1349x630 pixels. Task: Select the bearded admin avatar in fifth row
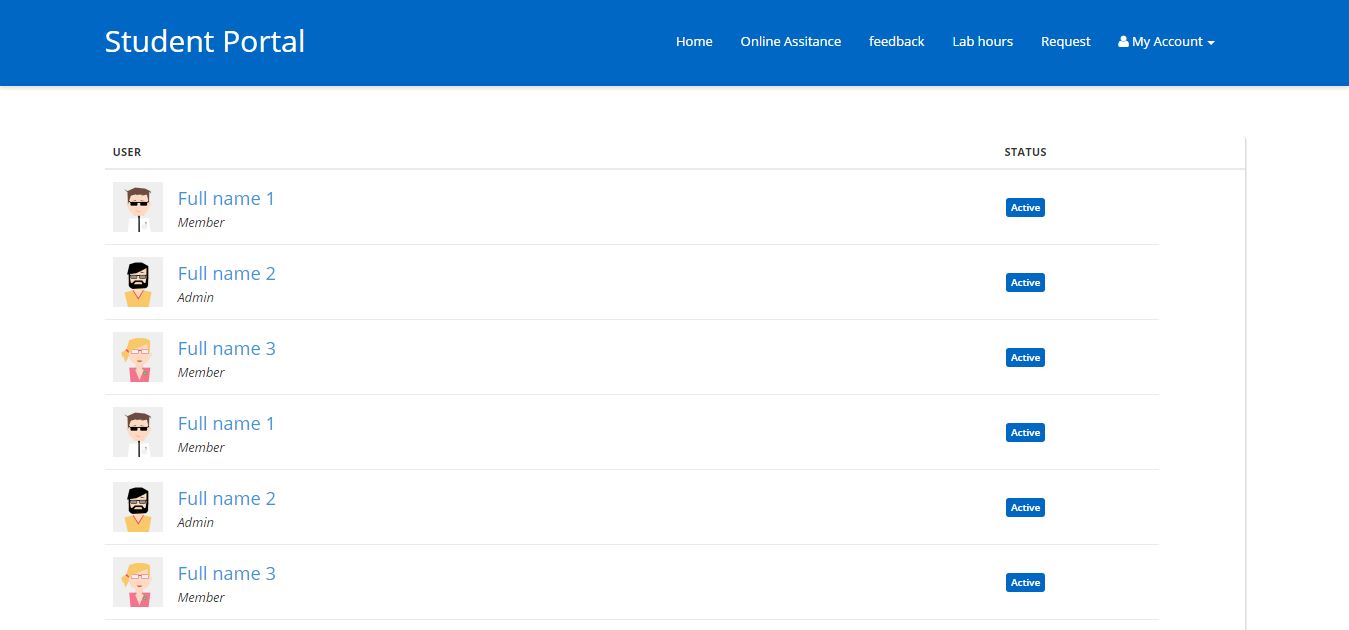[138, 507]
